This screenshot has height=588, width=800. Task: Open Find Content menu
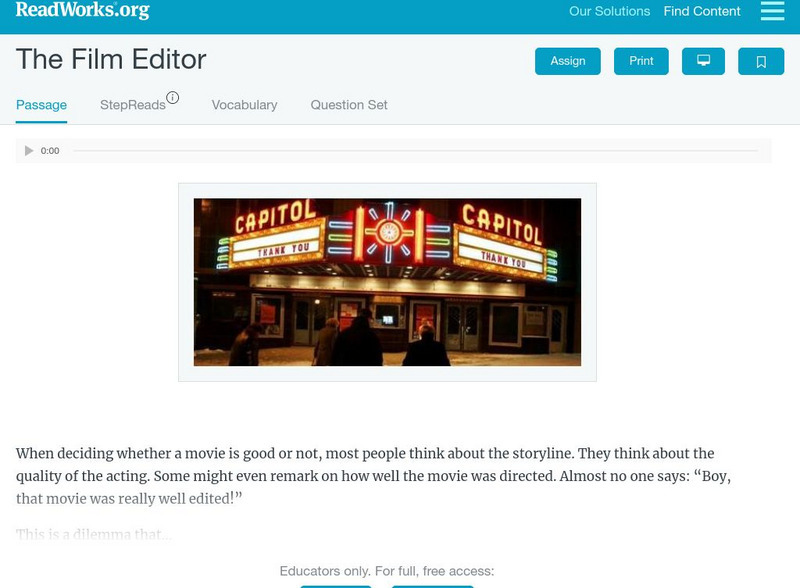[x=702, y=11]
